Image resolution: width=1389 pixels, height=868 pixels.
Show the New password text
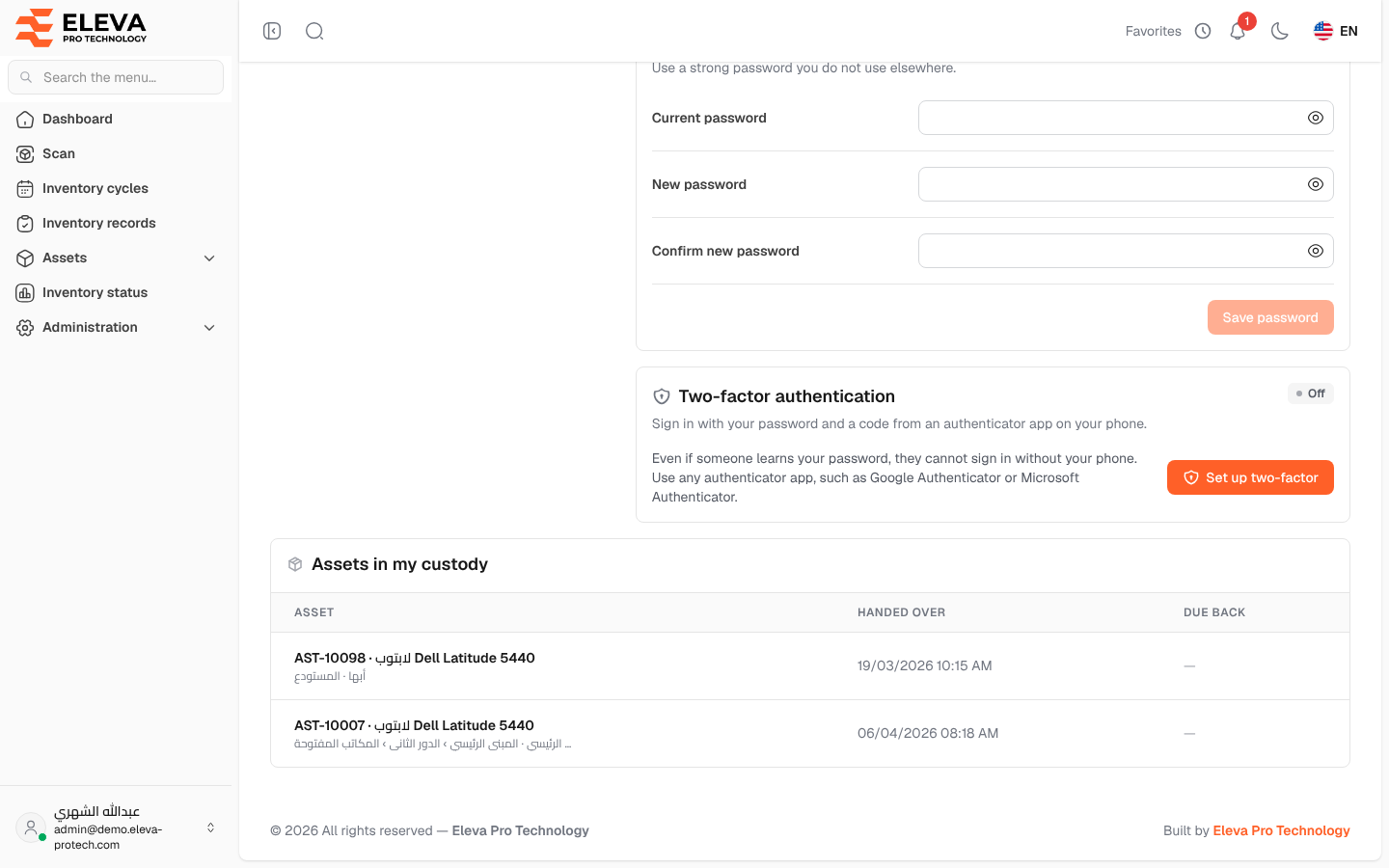[x=1315, y=184]
